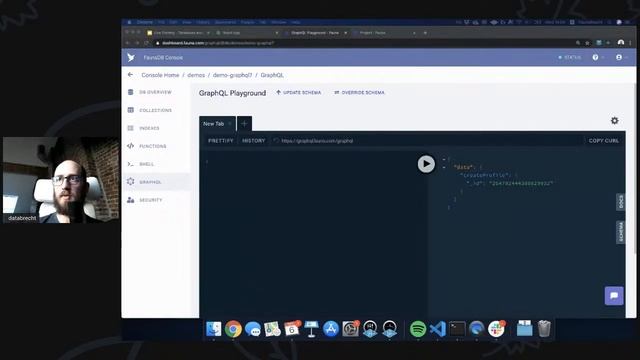
Task: Open the Shell sidebar item
Action: (x=156, y=164)
